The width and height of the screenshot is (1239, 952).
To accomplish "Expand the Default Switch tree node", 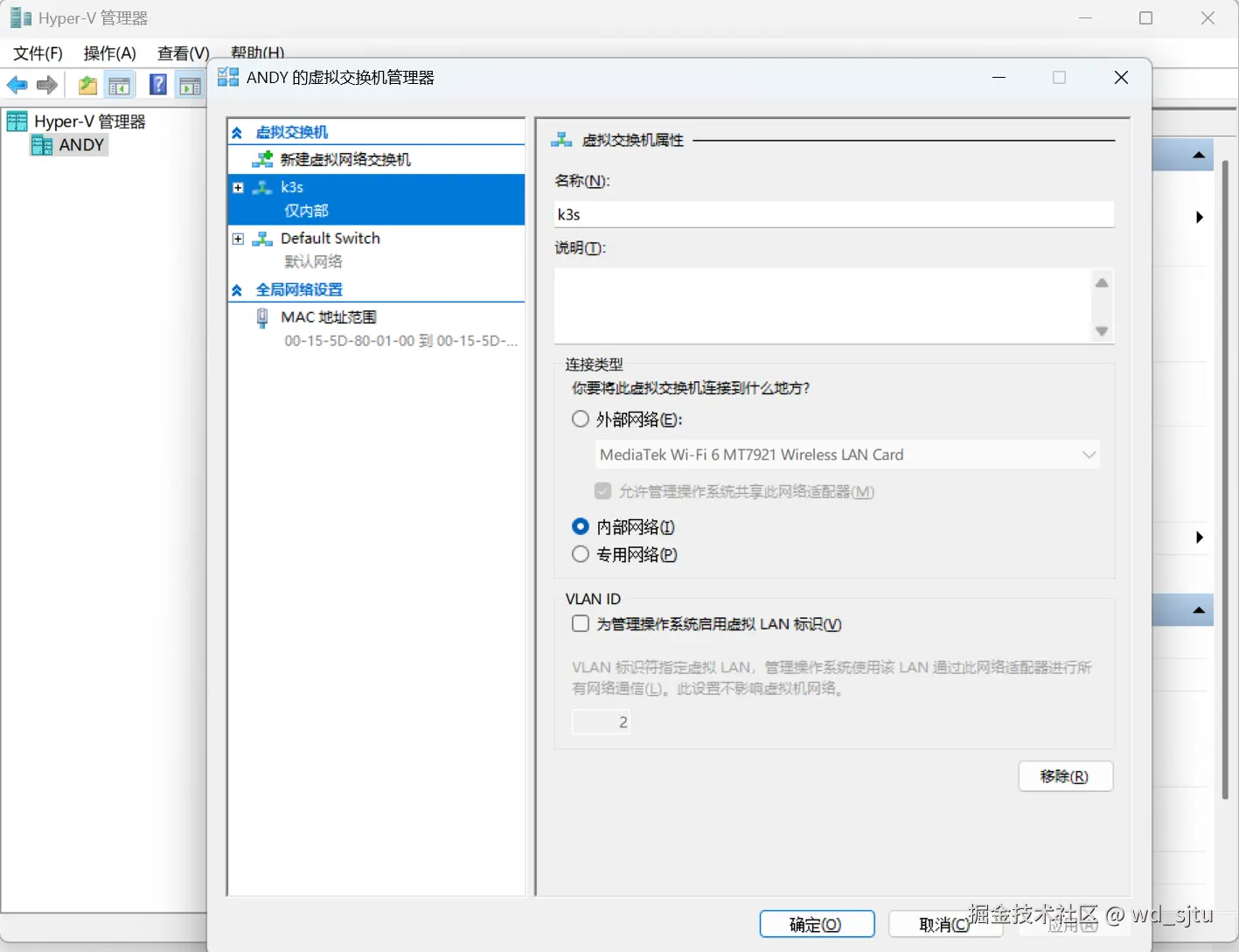I will pos(238,239).
